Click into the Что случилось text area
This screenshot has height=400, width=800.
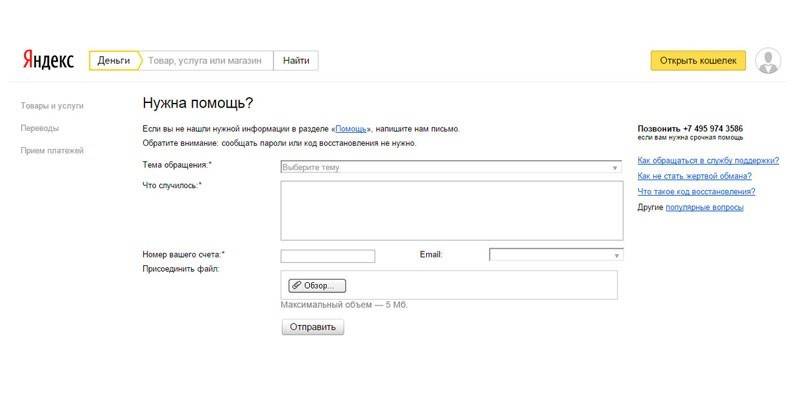(451, 210)
